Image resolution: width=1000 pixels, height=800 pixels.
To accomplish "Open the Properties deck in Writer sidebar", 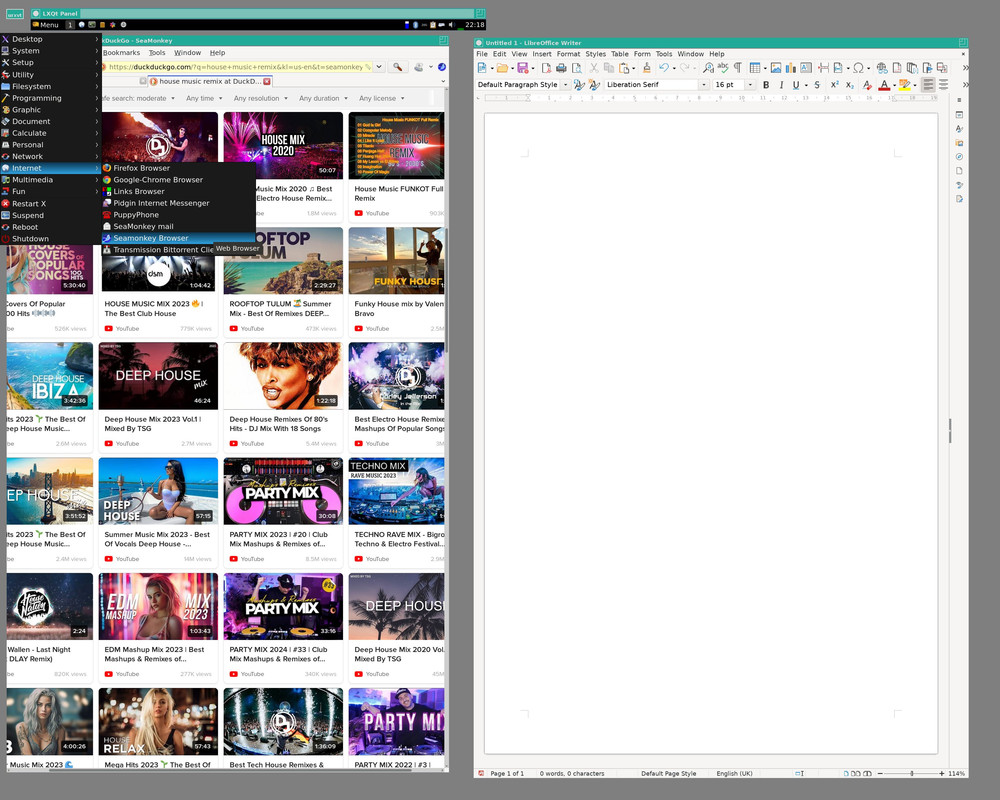I will click(959, 115).
